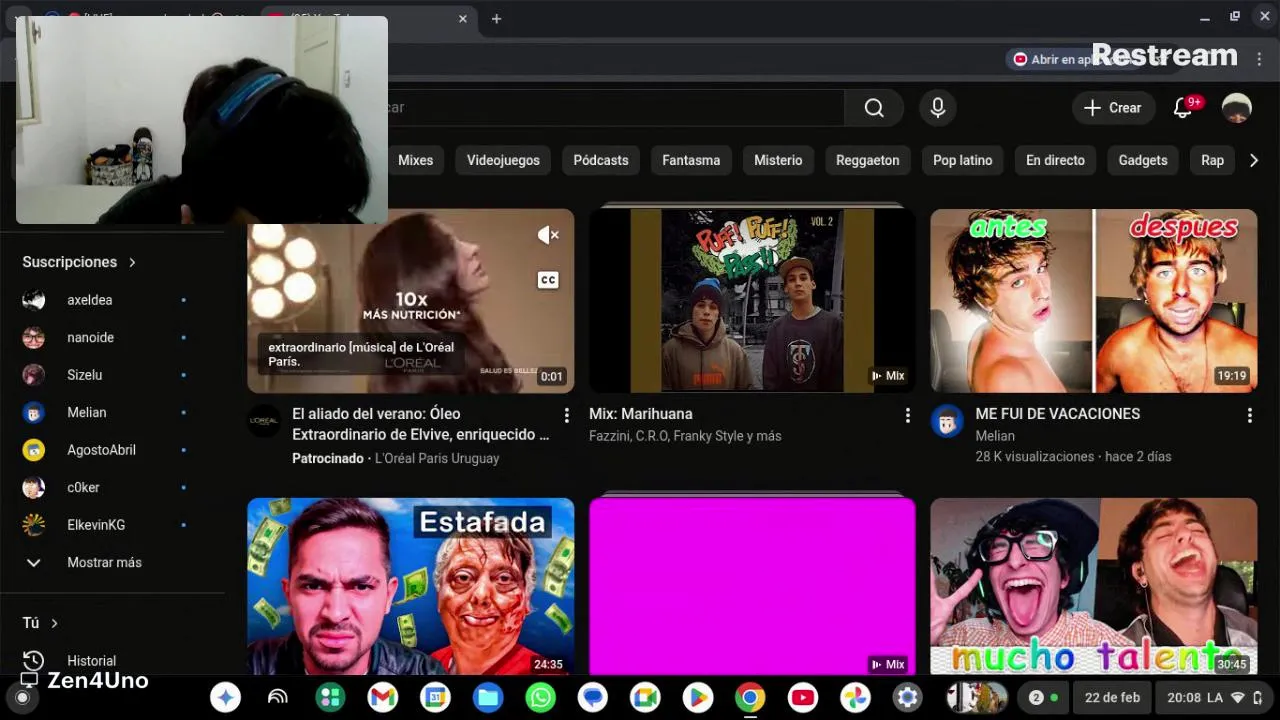This screenshot has width=1280, height=720.
Task: Open the L'Oréal Paris Uruguay advertiser link
Action: pyautogui.click(x=437, y=458)
